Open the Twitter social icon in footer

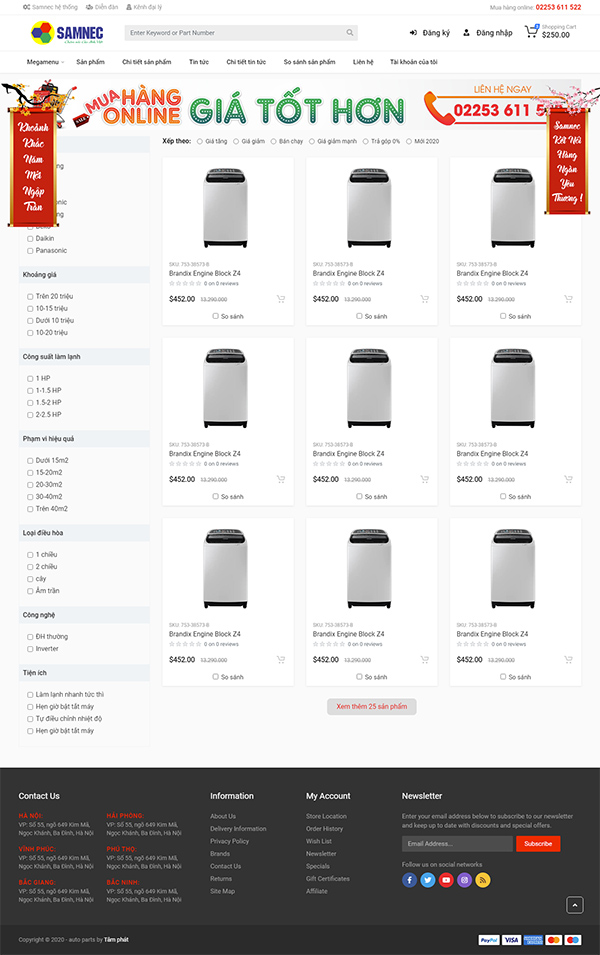click(428, 880)
